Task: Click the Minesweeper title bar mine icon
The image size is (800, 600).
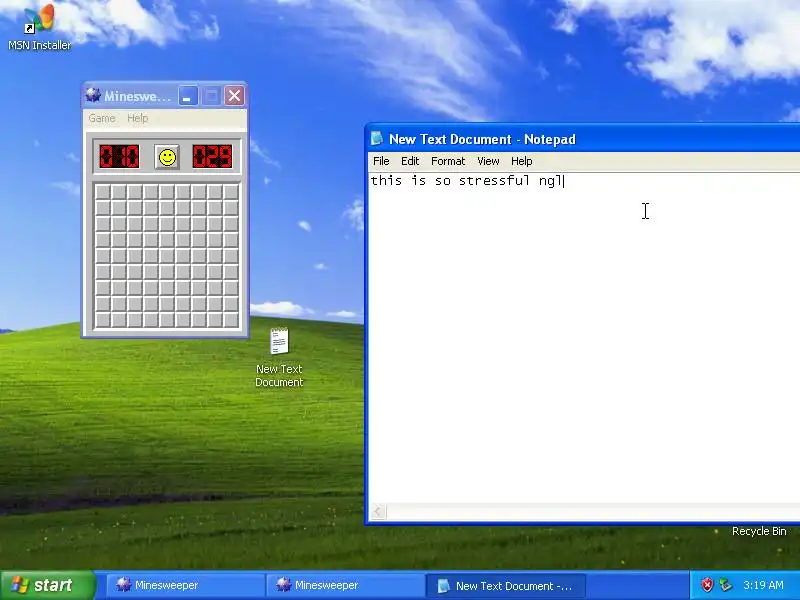Action: (93, 95)
